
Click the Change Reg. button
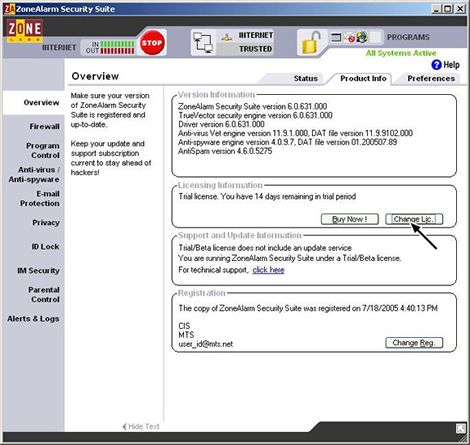click(414, 343)
